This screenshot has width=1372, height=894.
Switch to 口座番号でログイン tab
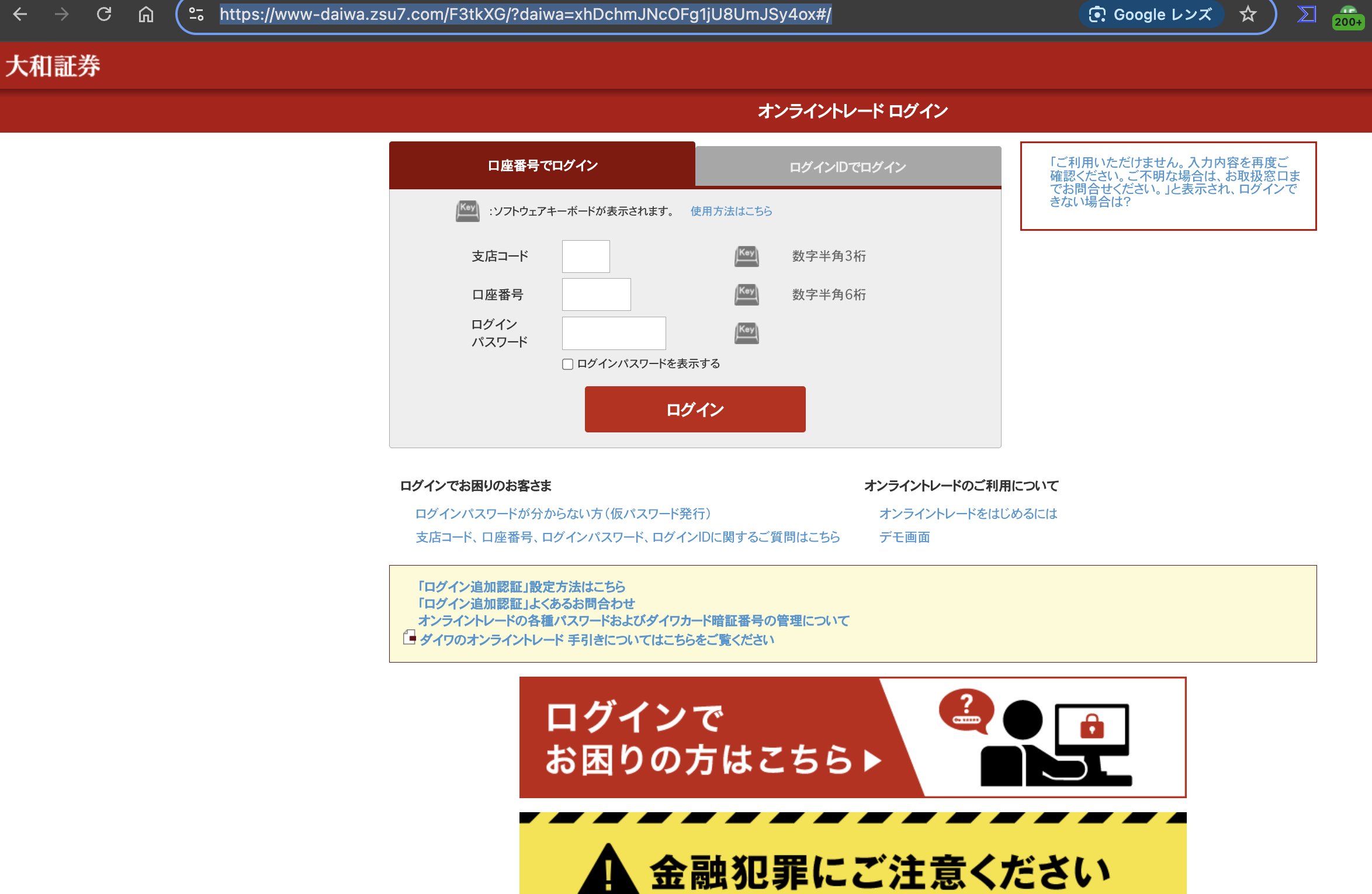click(542, 165)
